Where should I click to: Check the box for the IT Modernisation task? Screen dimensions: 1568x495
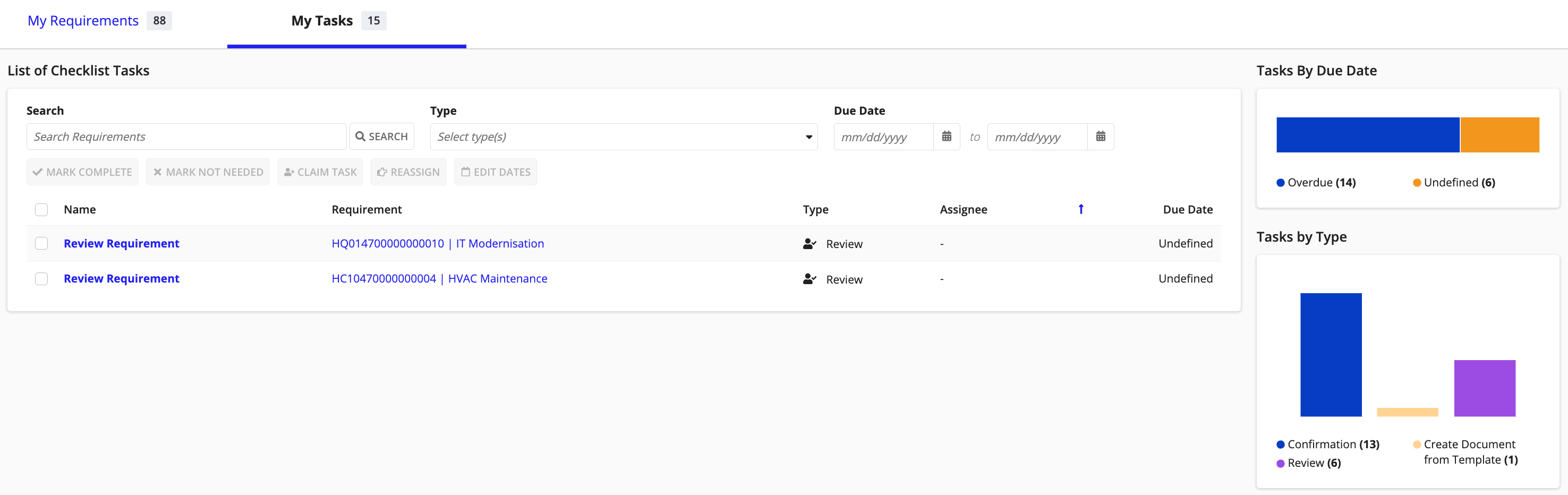click(x=41, y=244)
